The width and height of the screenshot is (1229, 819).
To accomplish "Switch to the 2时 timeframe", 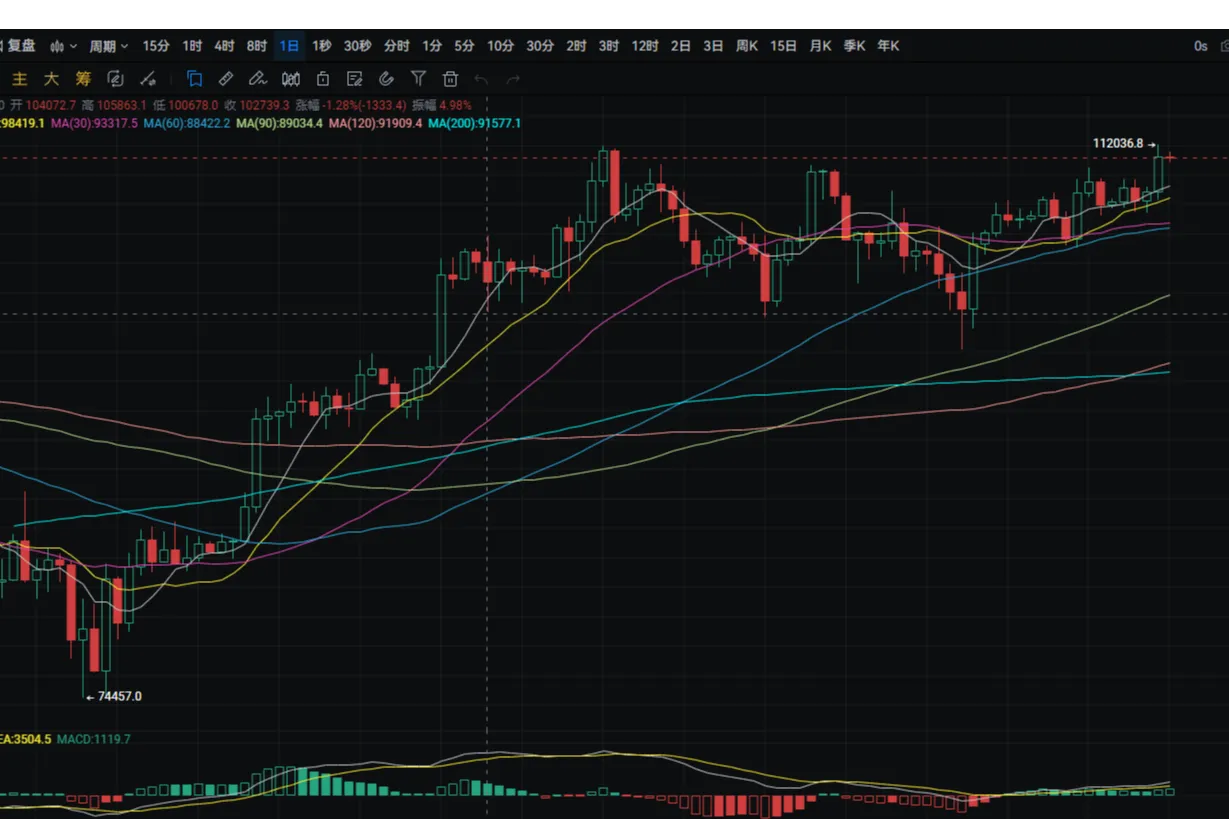I will tap(576, 46).
